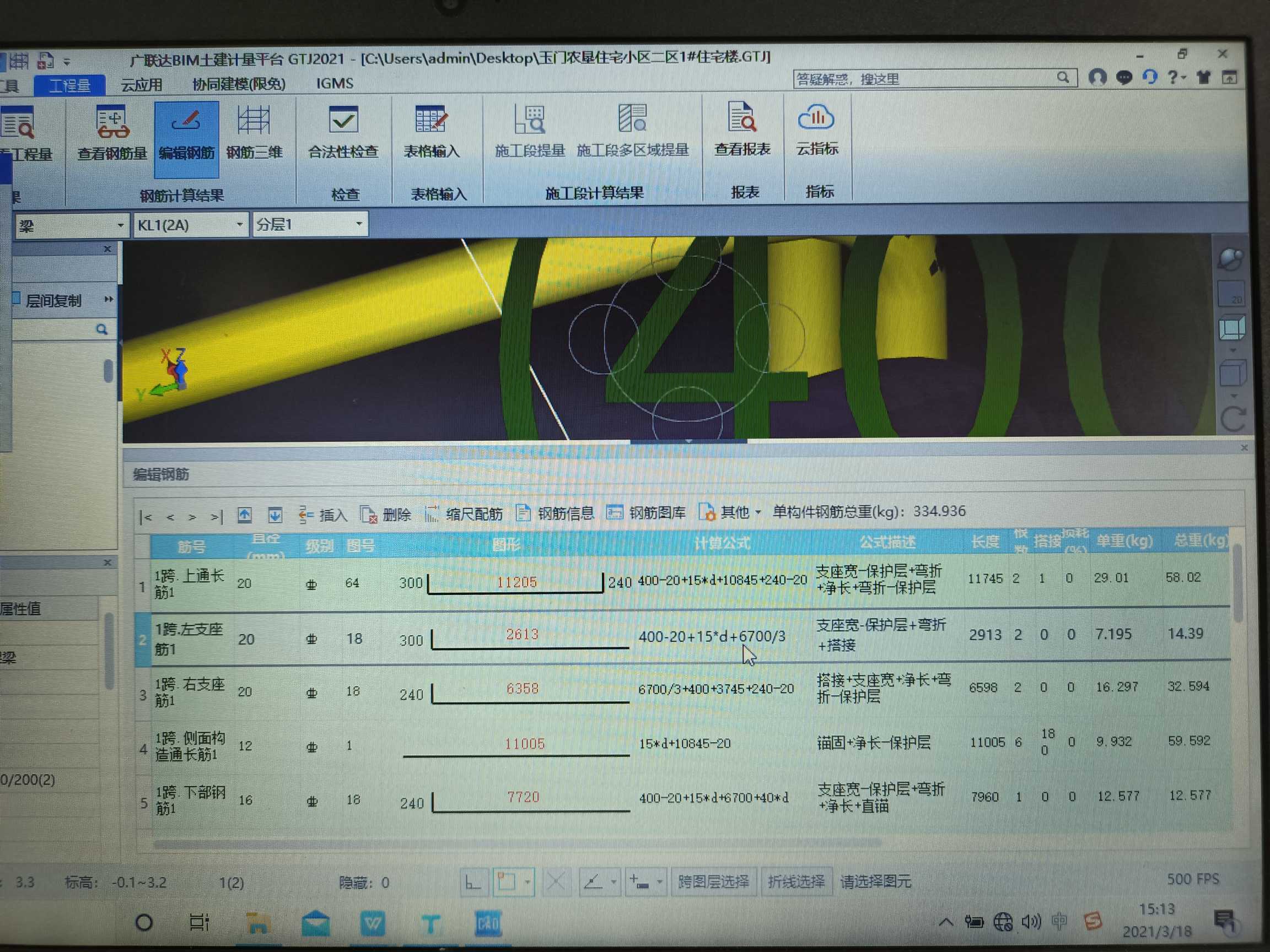The height and width of the screenshot is (952, 1270).
Task: Go to first rebar record
Action: point(146,517)
